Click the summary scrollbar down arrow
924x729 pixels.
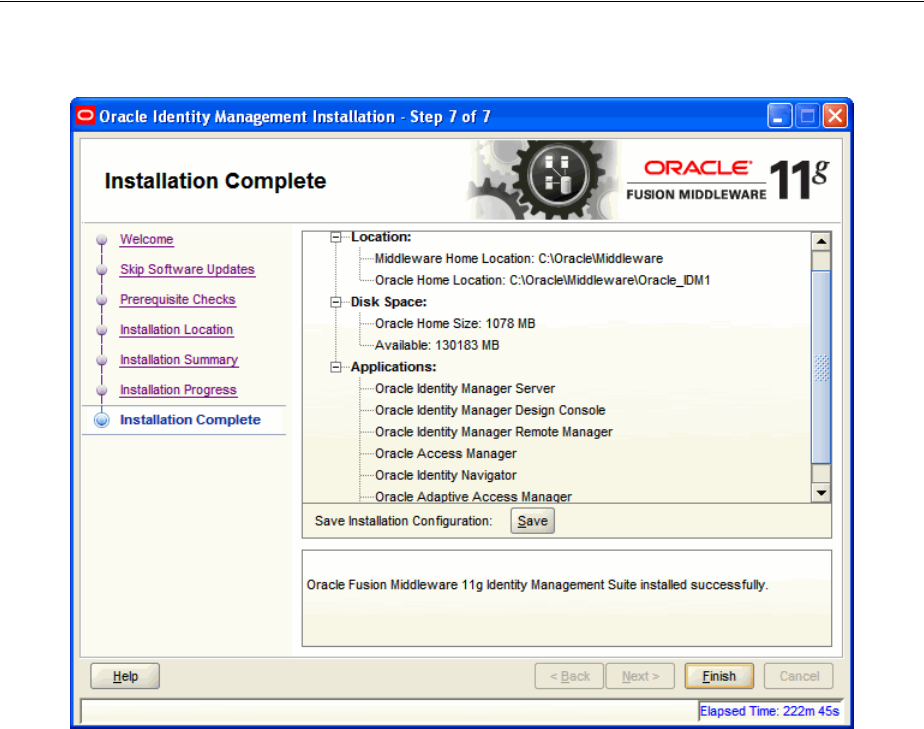(x=821, y=493)
